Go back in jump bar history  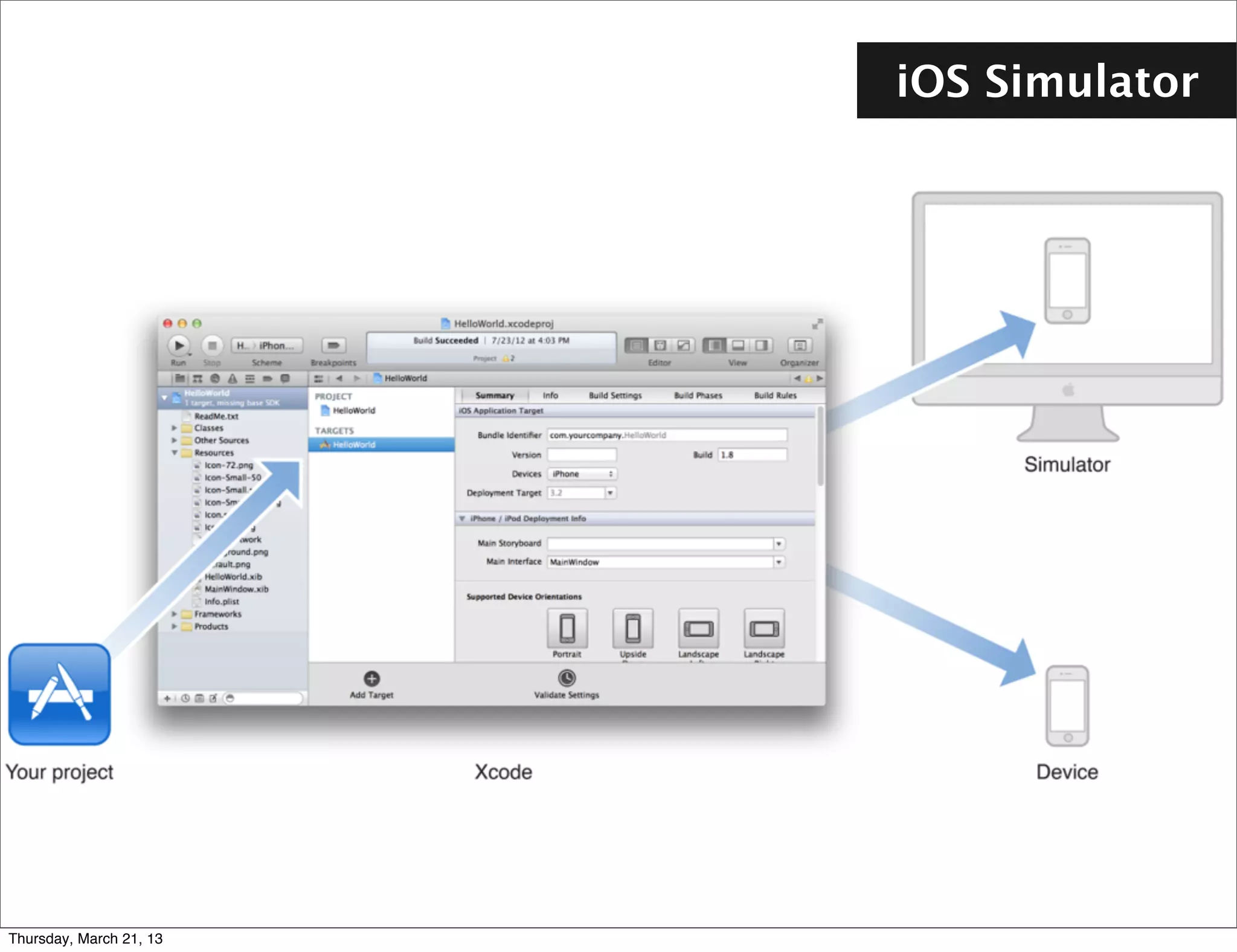(x=339, y=379)
